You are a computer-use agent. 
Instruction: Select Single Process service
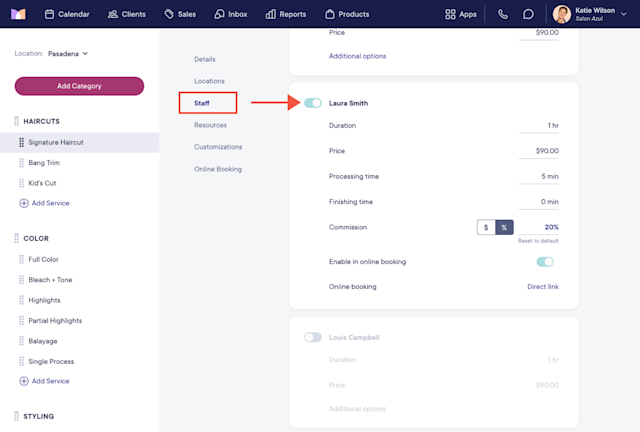pos(51,361)
